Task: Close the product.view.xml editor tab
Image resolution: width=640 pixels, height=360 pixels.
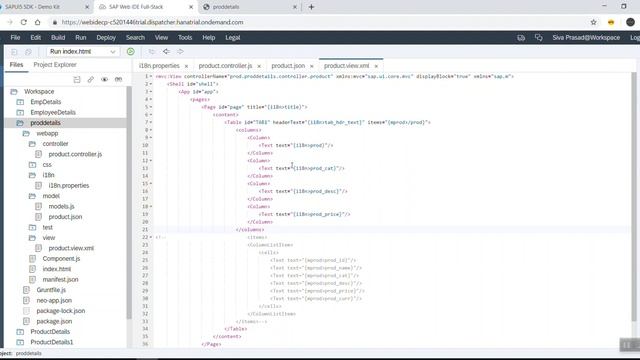Action: coord(376,66)
